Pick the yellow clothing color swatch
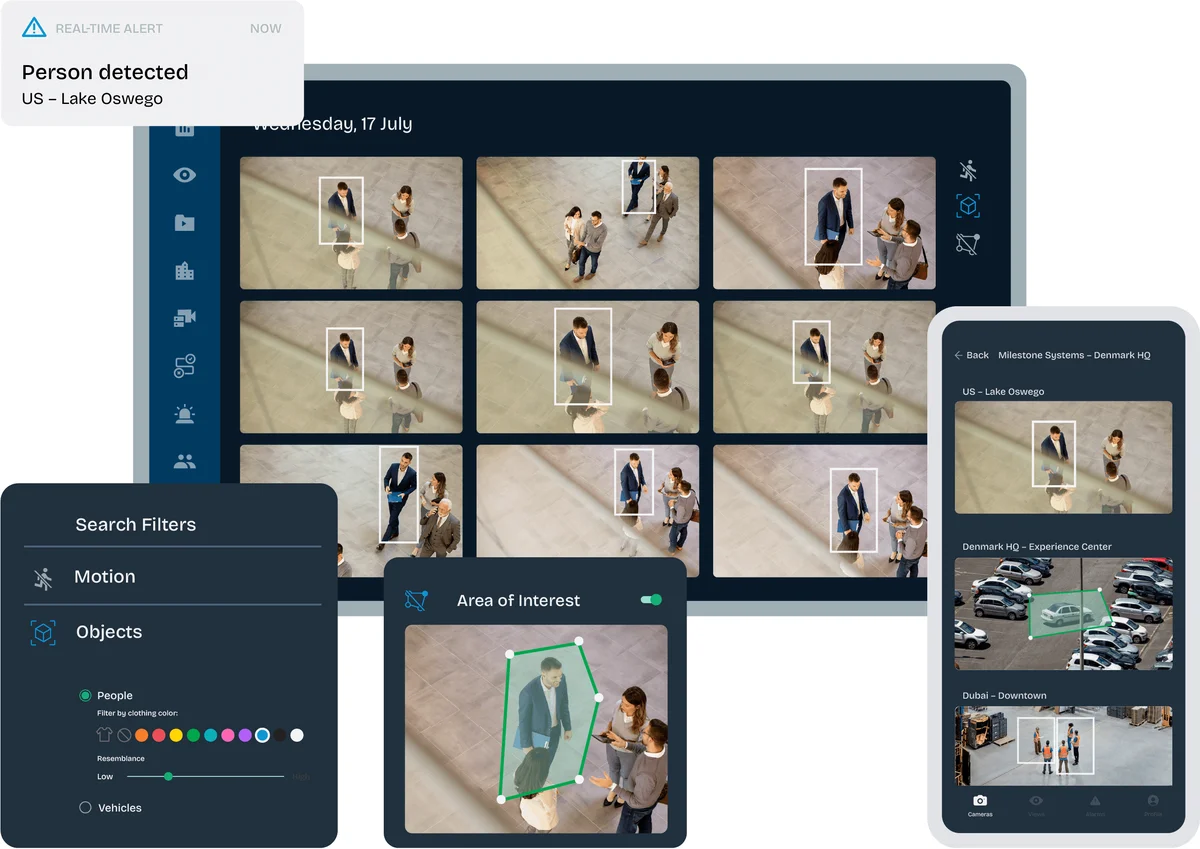This screenshot has width=1200, height=849. pos(176,735)
